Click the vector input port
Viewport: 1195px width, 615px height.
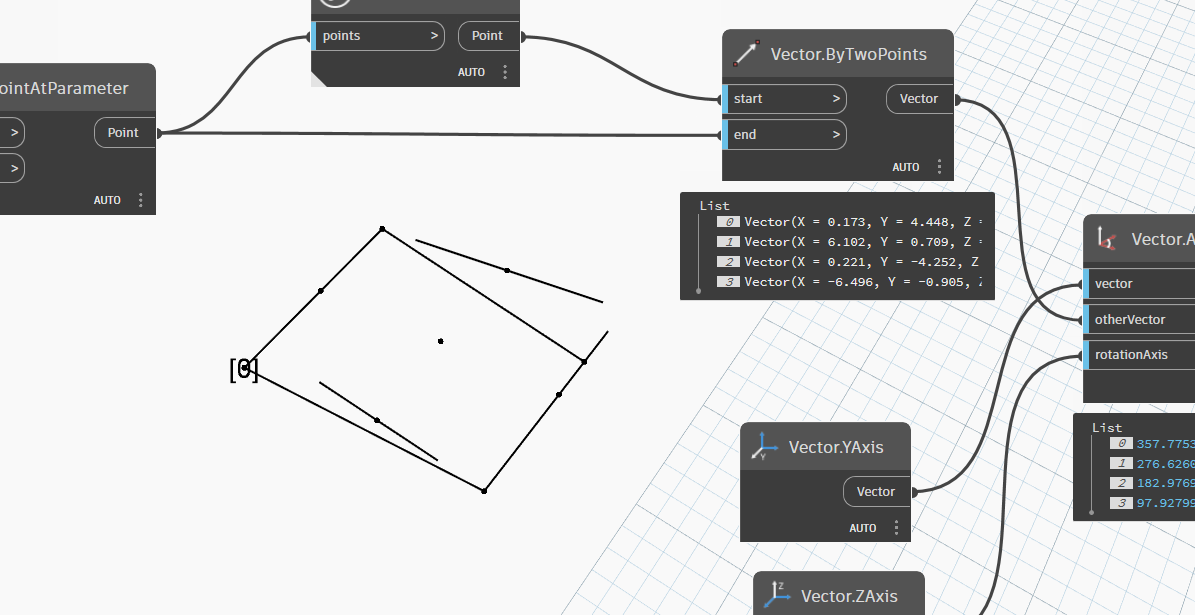point(1139,283)
